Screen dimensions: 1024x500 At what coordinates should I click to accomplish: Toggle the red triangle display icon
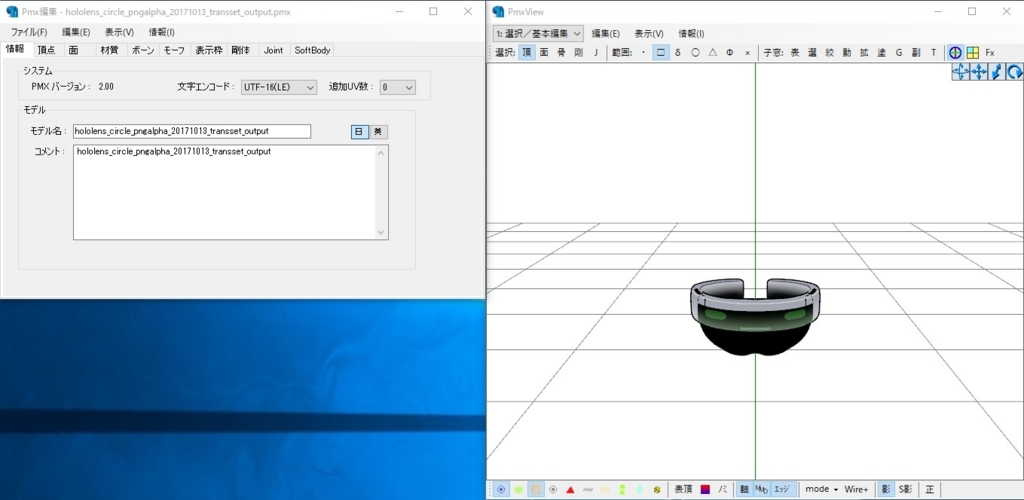point(570,490)
